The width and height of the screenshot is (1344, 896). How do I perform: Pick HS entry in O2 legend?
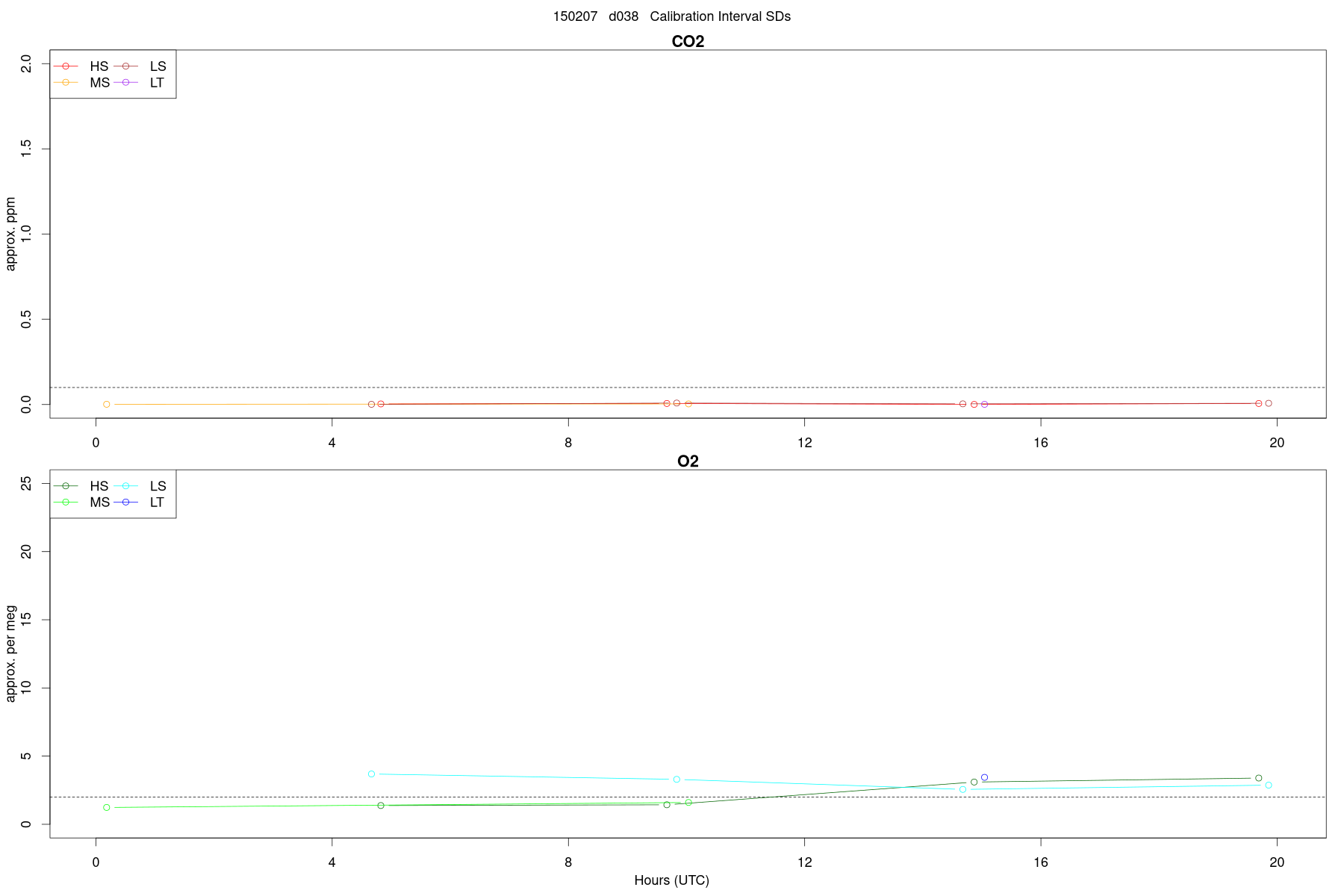point(81,486)
